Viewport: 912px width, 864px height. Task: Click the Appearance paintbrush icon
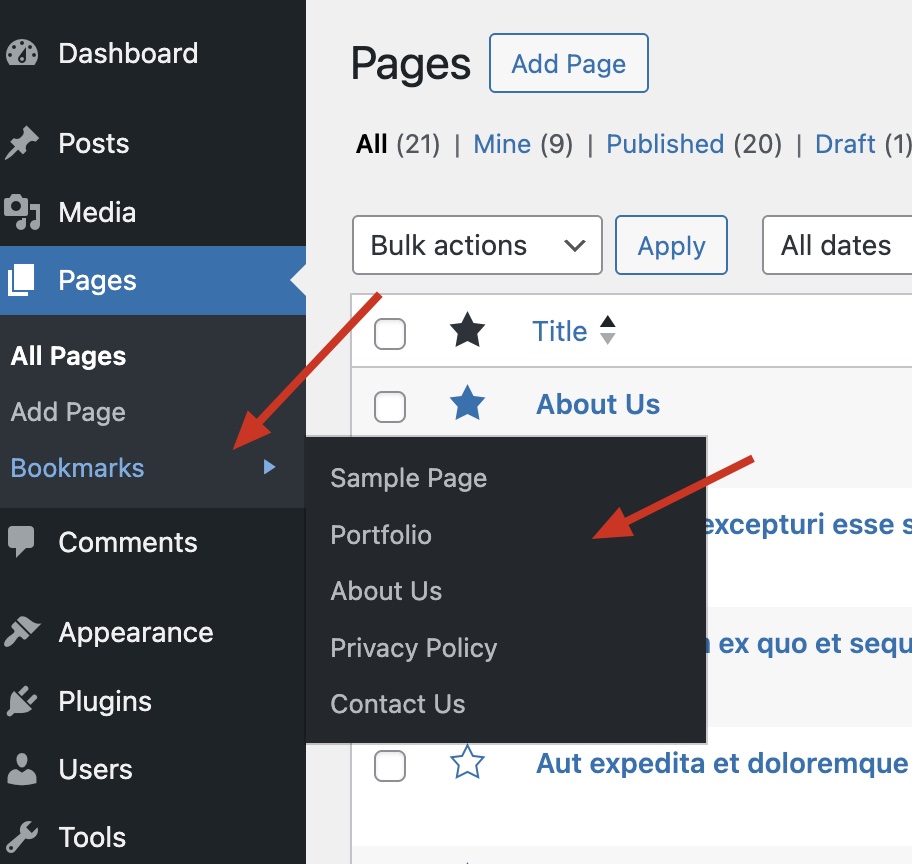[21, 632]
